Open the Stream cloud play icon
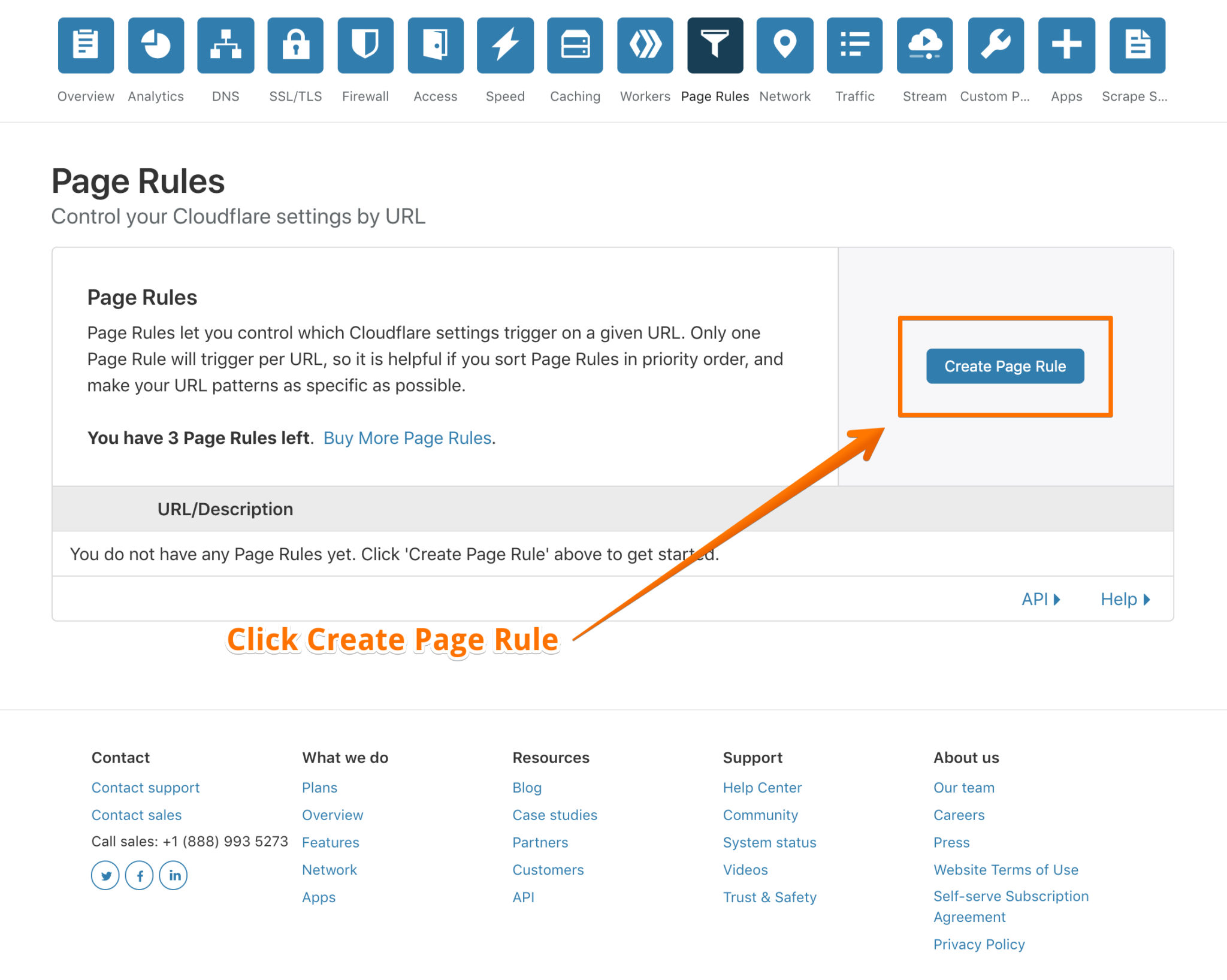 coord(924,46)
